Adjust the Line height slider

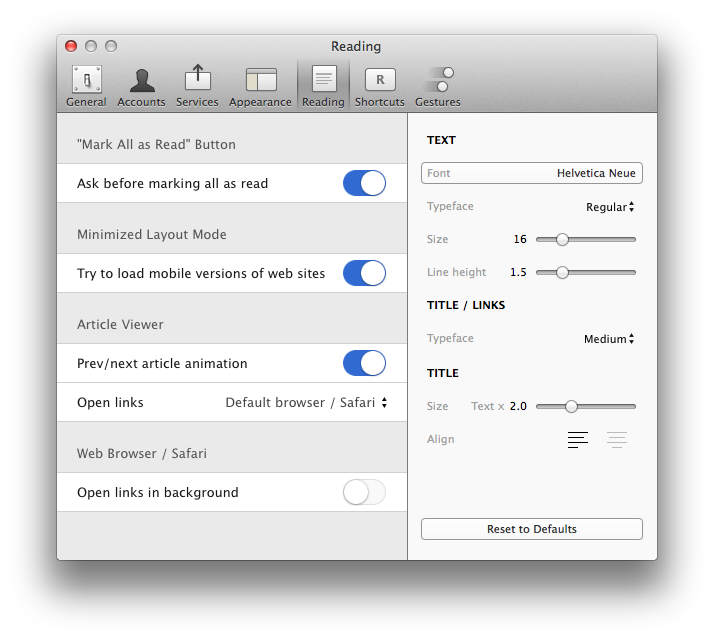[586, 272]
